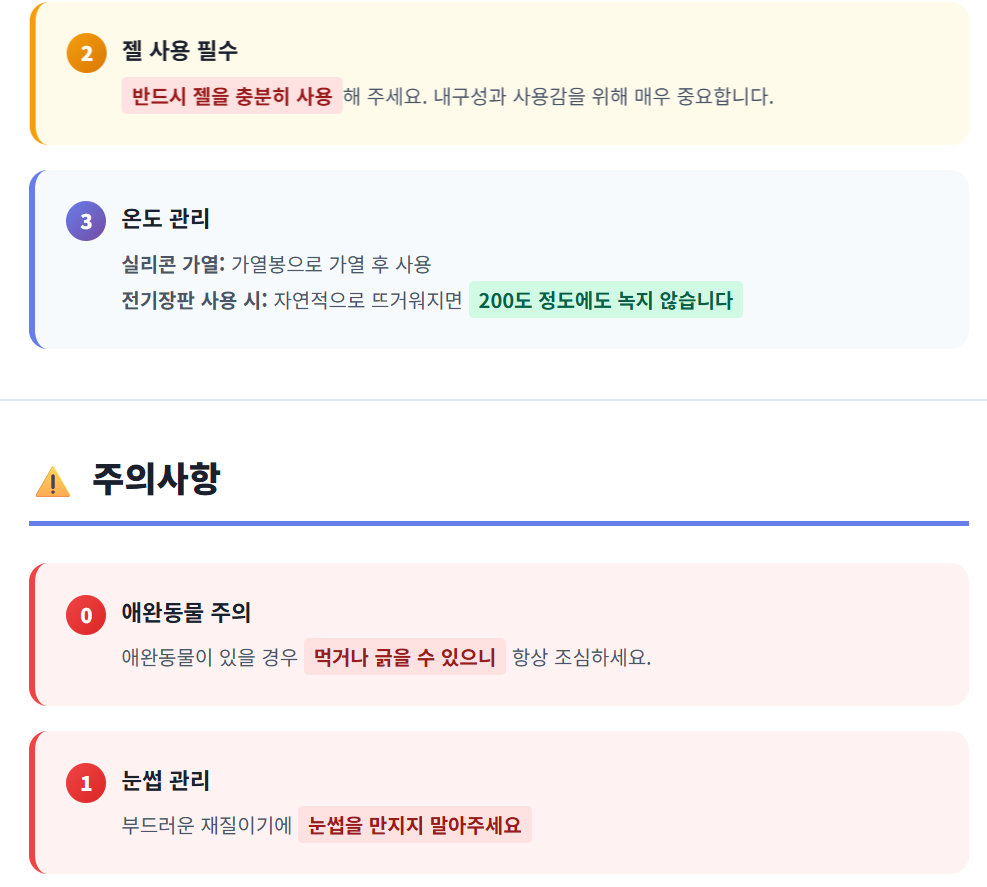
Task: Click the text 가열봉으로 가열 후 사용
Action: [x=331, y=265]
